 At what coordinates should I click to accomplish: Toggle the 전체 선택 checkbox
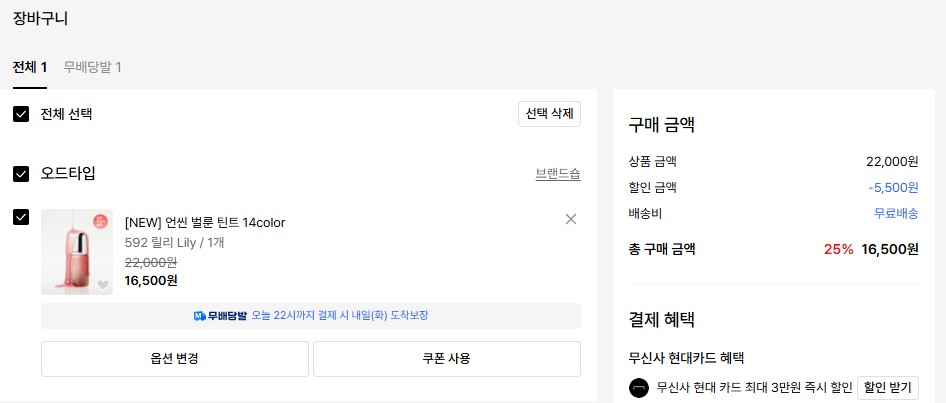[21, 114]
